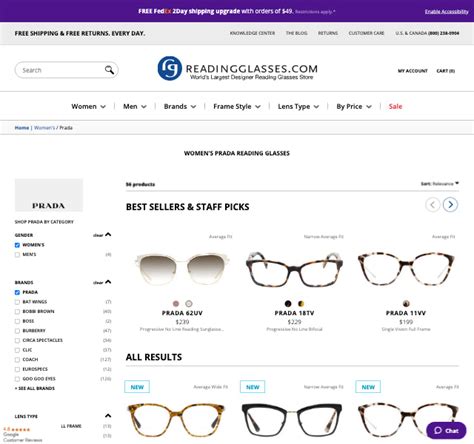474x444 pixels.
Task: Uncheck the Women's gender filter
Action: pyautogui.click(x=17, y=245)
